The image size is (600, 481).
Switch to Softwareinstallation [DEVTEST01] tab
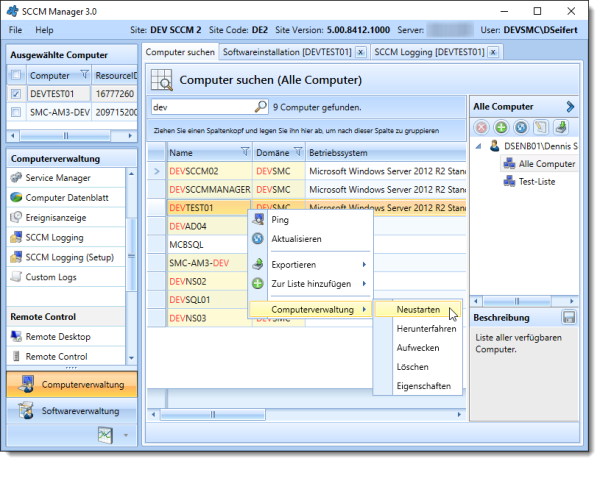pos(287,52)
